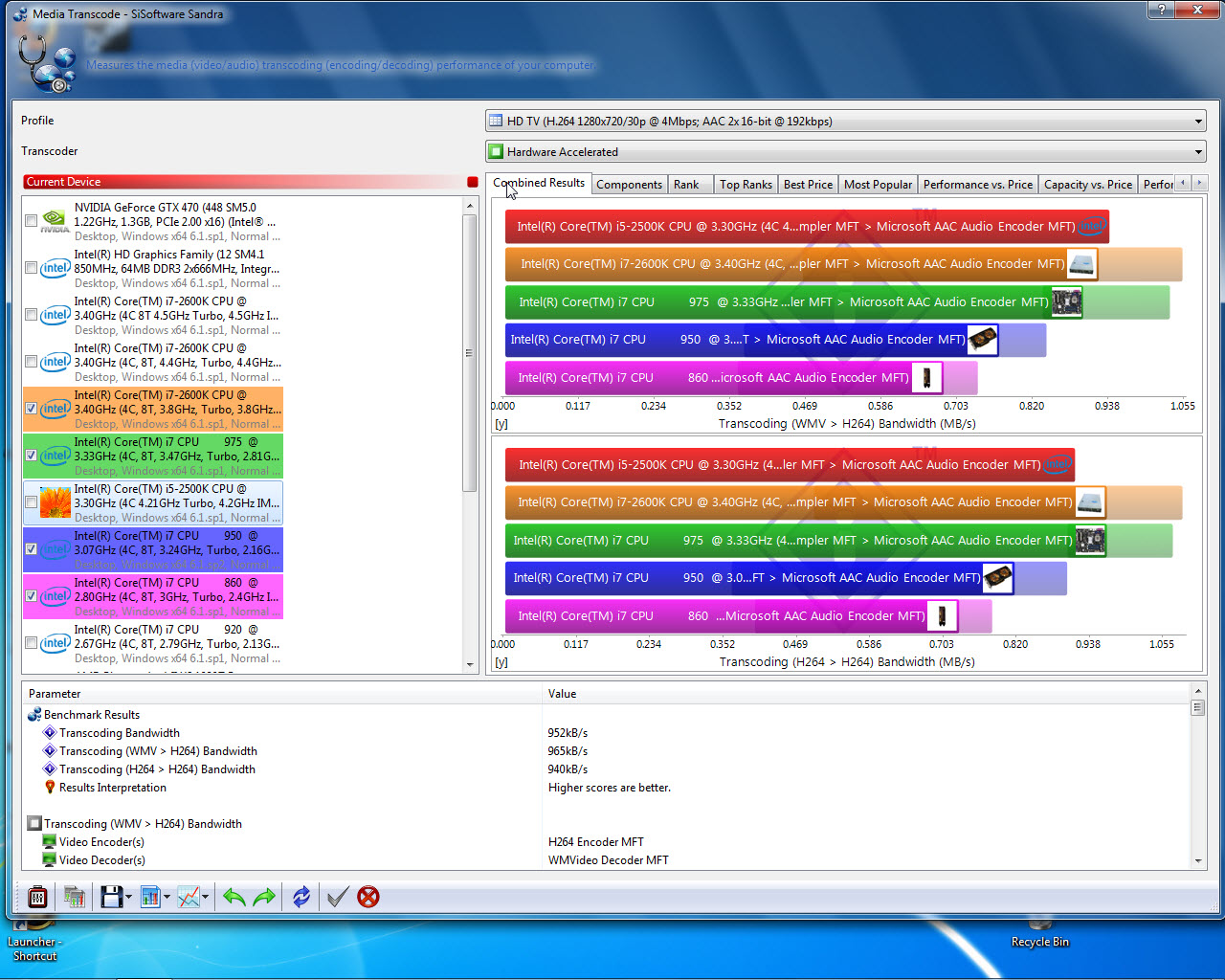Open the Most Popular tab
This screenshot has width=1225, height=980.
tap(878, 185)
